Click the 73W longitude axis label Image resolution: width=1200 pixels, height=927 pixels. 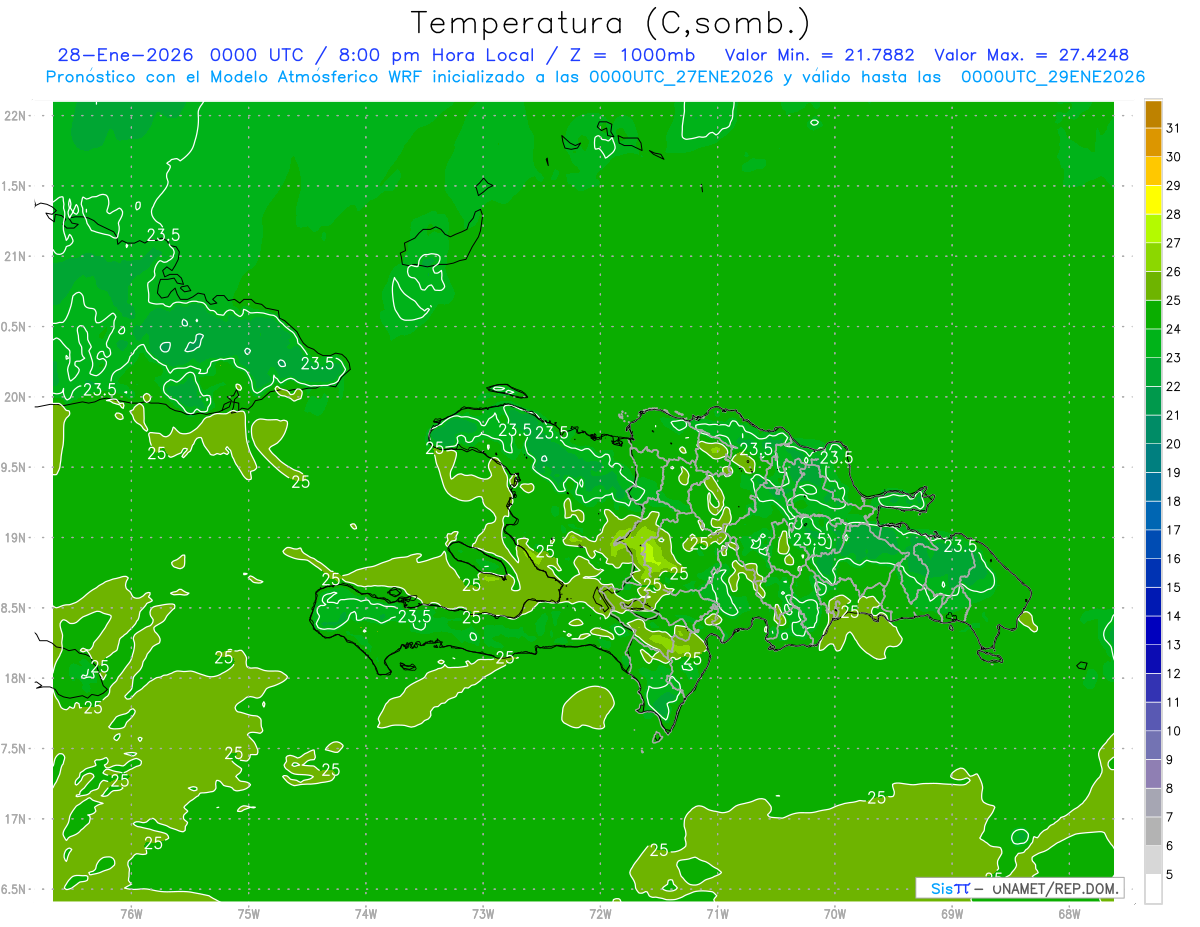pyautogui.click(x=483, y=914)
